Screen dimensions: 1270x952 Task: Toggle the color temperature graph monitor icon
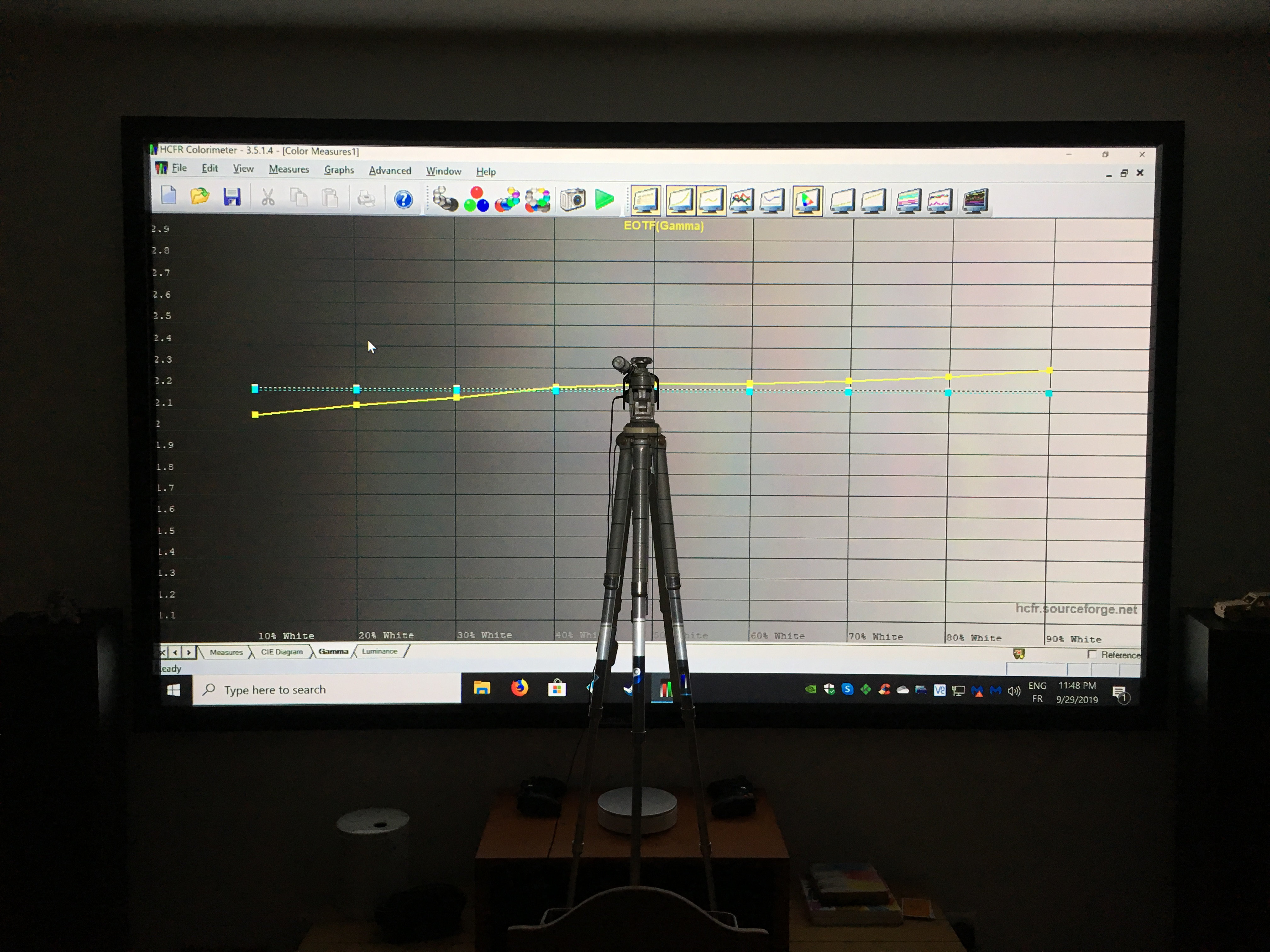click(773, 201)
